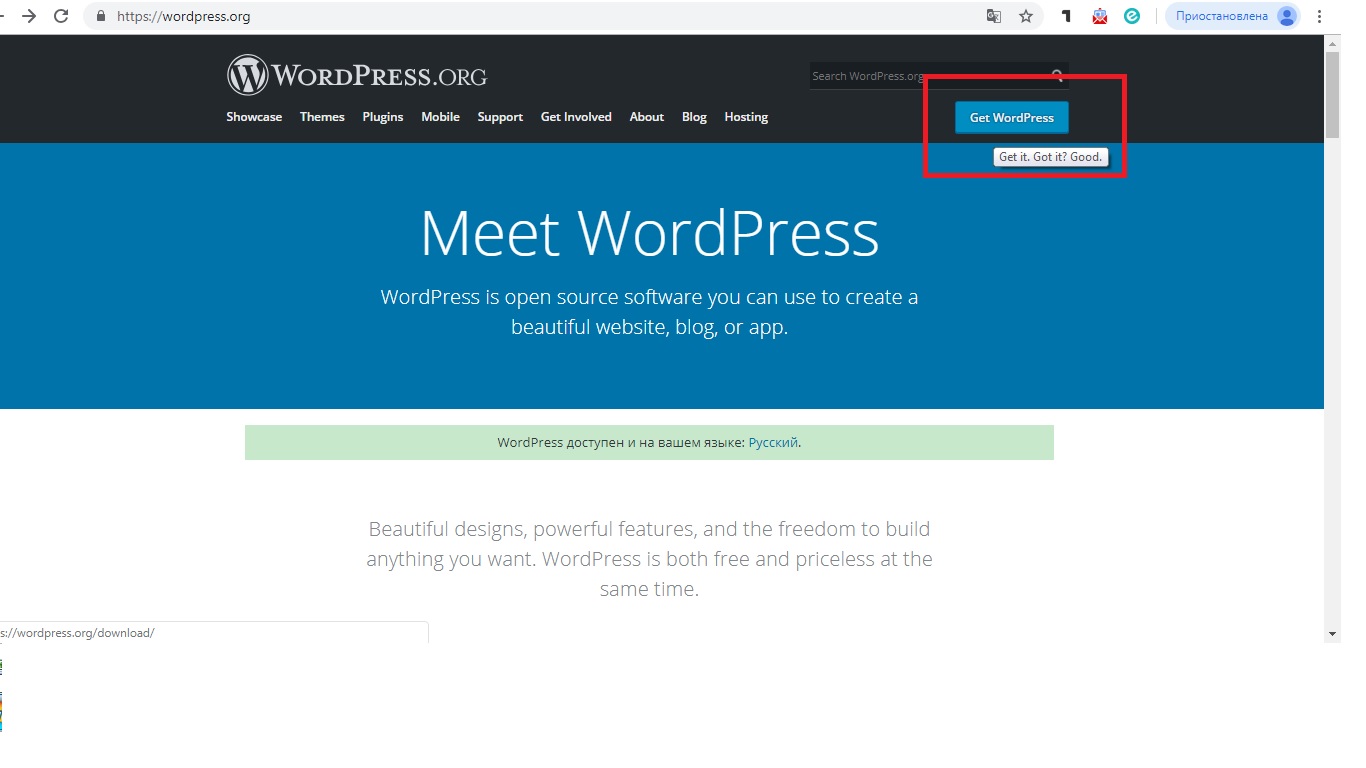This screenshot has width=1366, height=768.
Task: Click the teal 'e' extension icon
Action: (x=1132, y=16)
